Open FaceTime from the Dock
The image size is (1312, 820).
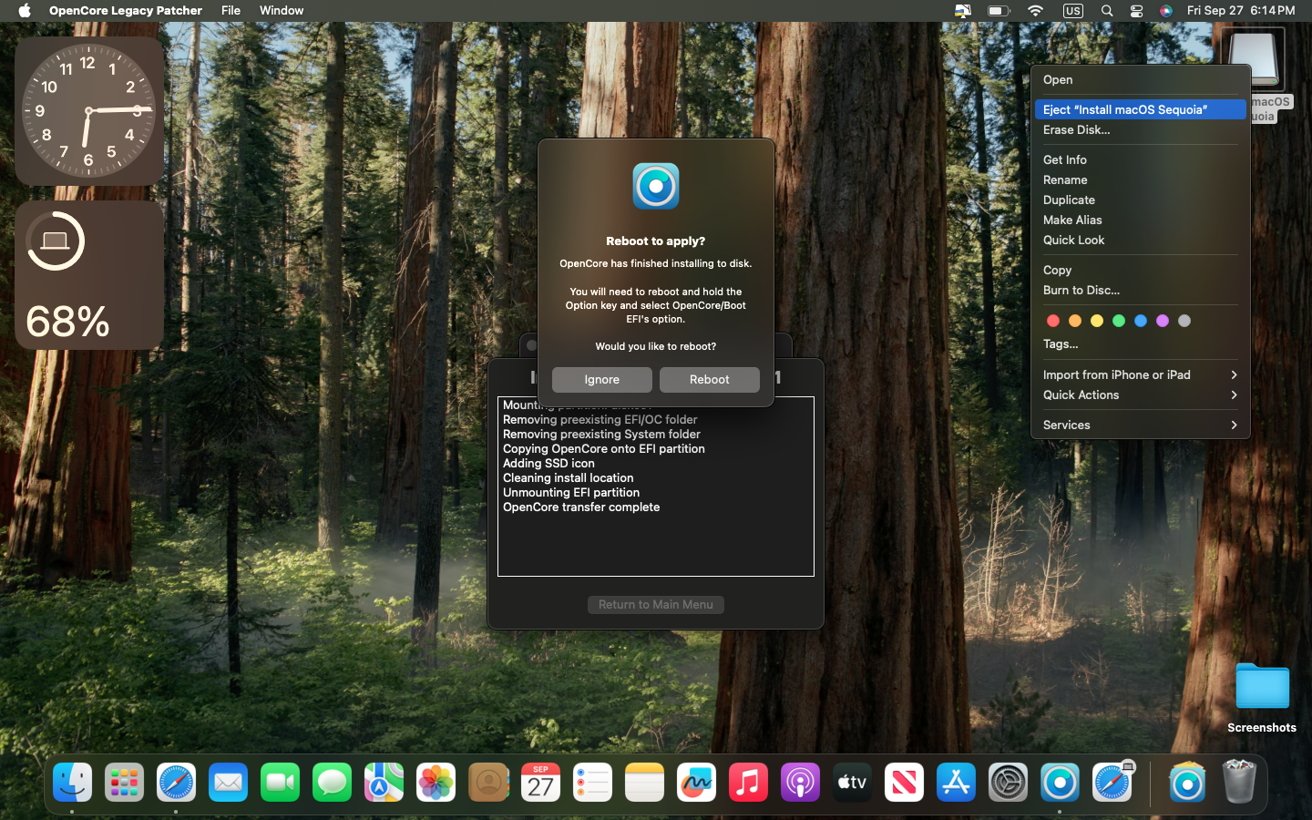click(x=280, y=782)
